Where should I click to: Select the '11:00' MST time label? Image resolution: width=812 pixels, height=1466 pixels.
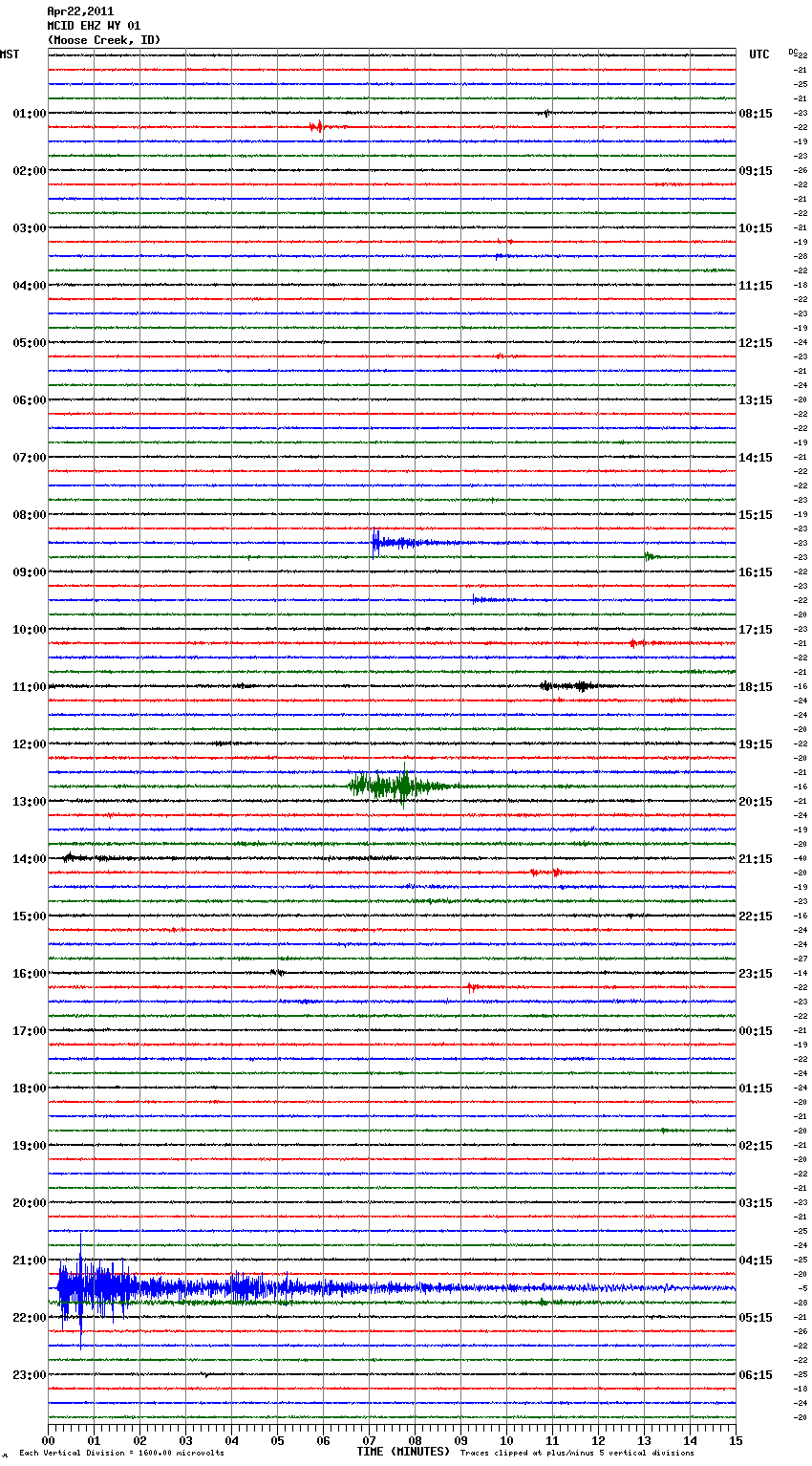(x=30, y=687)
